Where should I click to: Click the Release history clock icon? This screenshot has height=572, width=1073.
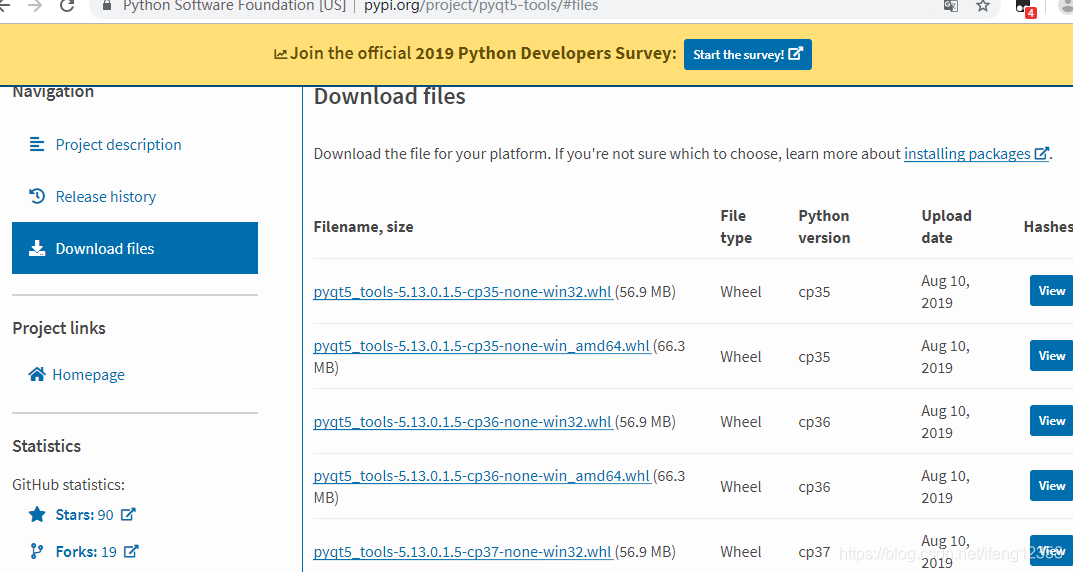pos(37,196)
